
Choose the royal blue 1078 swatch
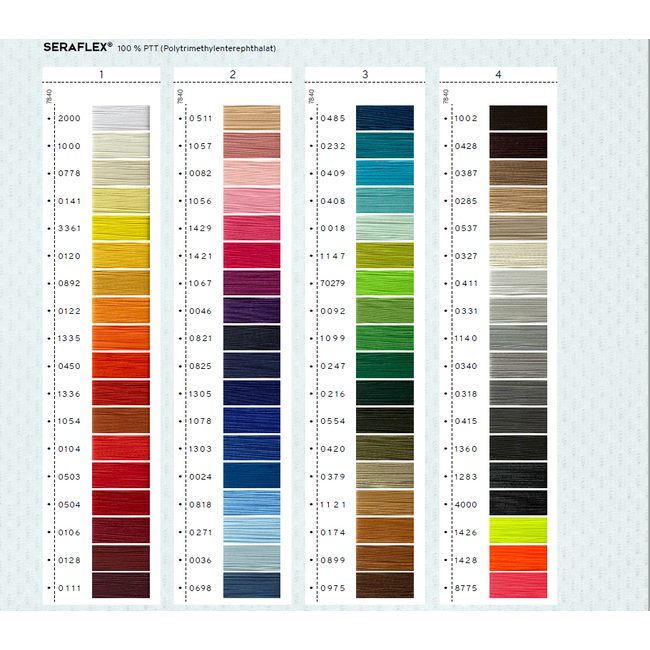pyautogui.click(x=251, y=421)
